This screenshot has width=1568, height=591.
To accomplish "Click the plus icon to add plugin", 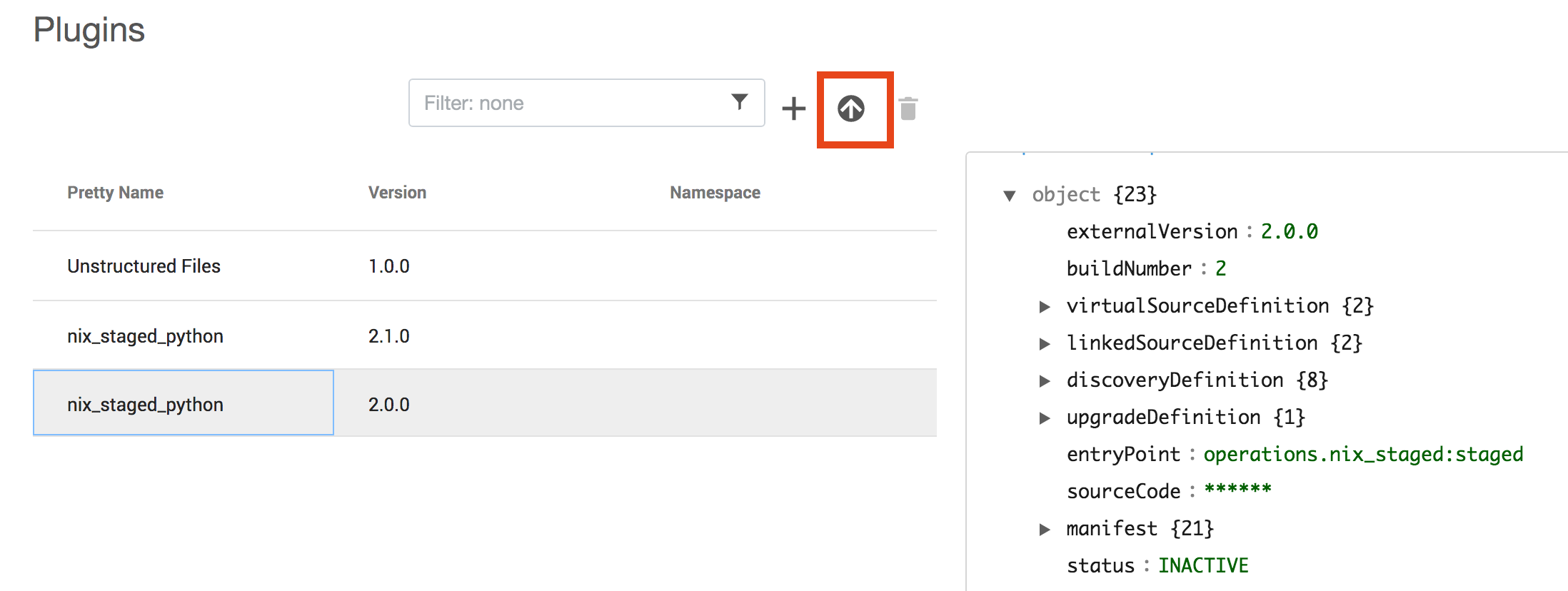I will click(793, 109).
